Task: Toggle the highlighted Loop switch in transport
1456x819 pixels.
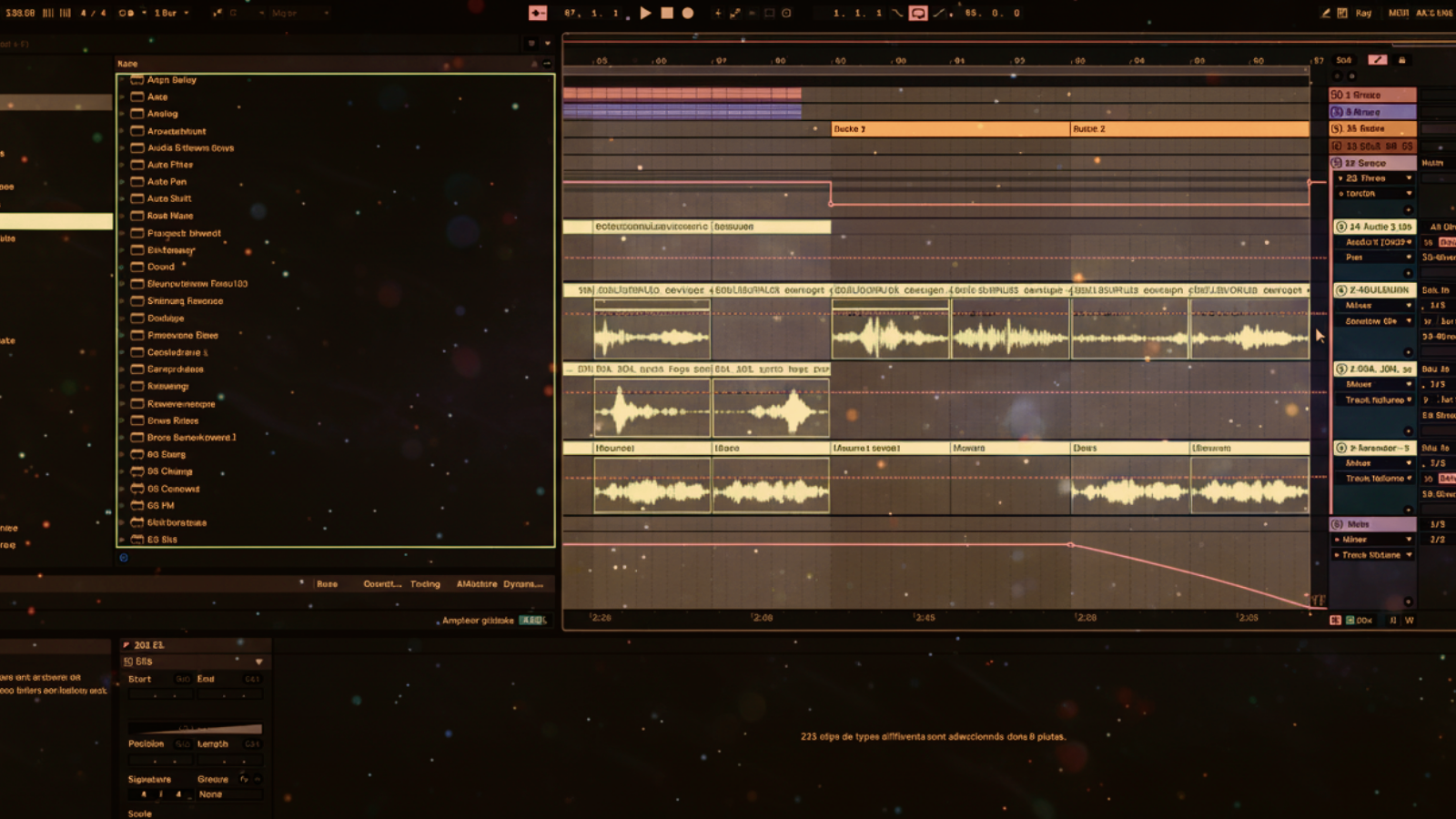Action: (918, 13)
